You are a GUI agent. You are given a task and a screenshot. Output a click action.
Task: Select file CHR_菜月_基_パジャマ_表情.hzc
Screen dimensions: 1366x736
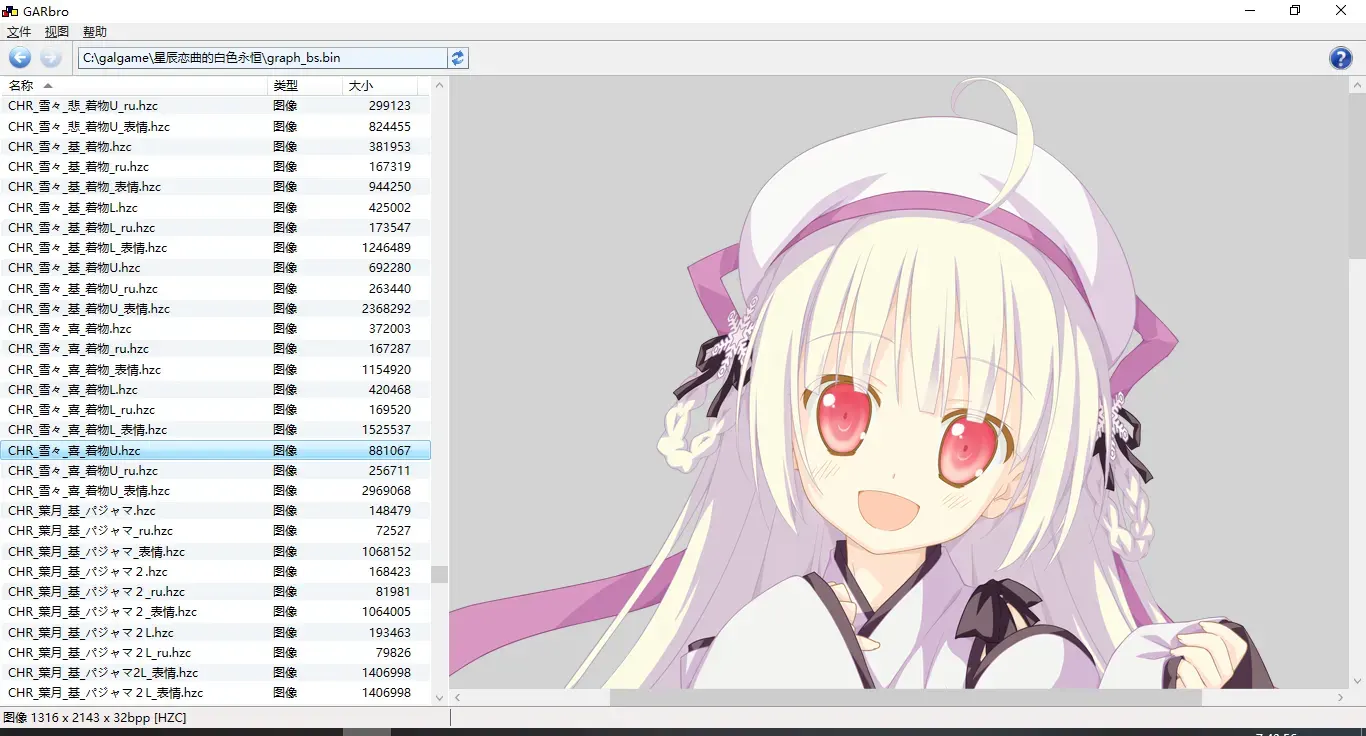pos(215,551)
